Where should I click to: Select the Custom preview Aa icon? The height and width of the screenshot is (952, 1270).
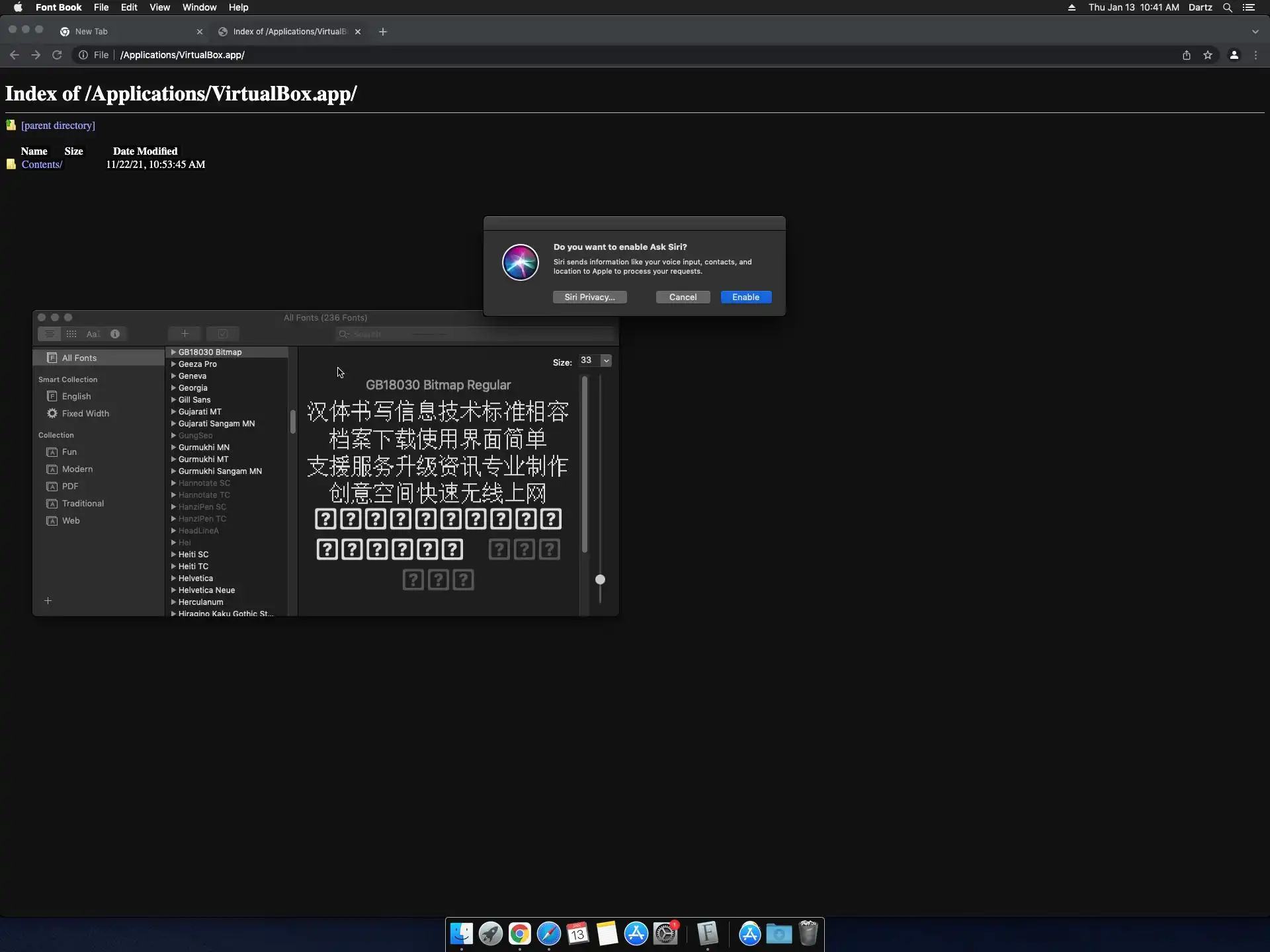93,334
